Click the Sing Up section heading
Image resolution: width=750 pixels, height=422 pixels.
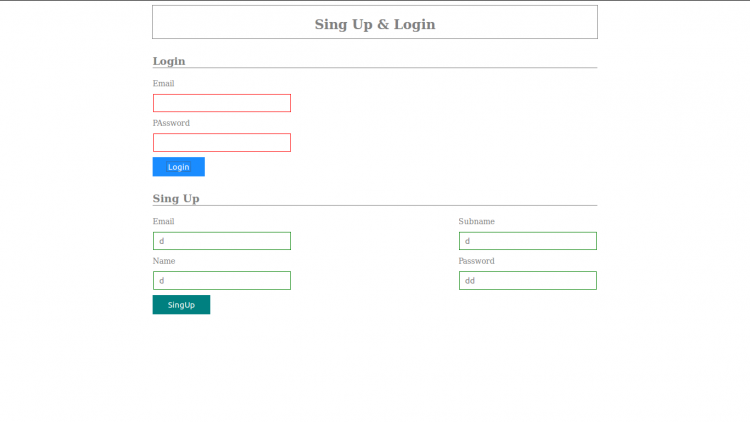176,198
